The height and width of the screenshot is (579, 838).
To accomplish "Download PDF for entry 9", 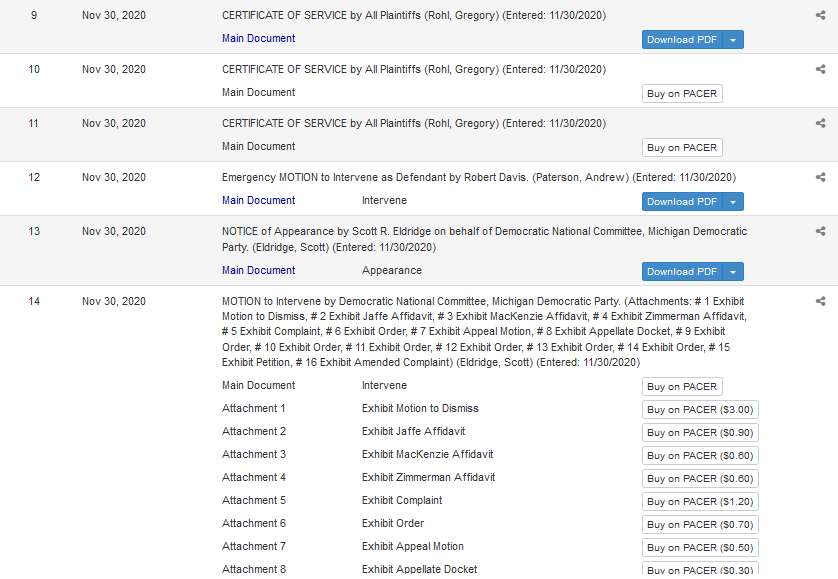I will tap(682, 40).
